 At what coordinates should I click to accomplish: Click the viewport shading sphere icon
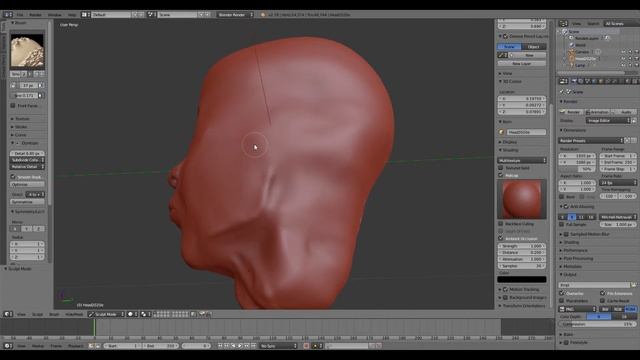(132, 314)
